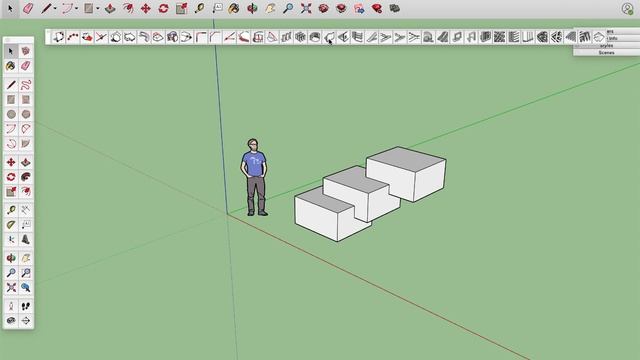Image resolution: width=640 pixels, height=360 pixels.
Task: Click the user account icon at top right
Action: click(627, 8)
